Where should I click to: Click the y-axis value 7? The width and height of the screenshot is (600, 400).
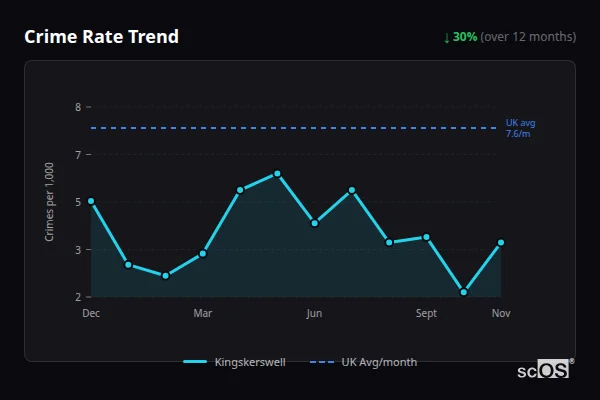point(78,155)
